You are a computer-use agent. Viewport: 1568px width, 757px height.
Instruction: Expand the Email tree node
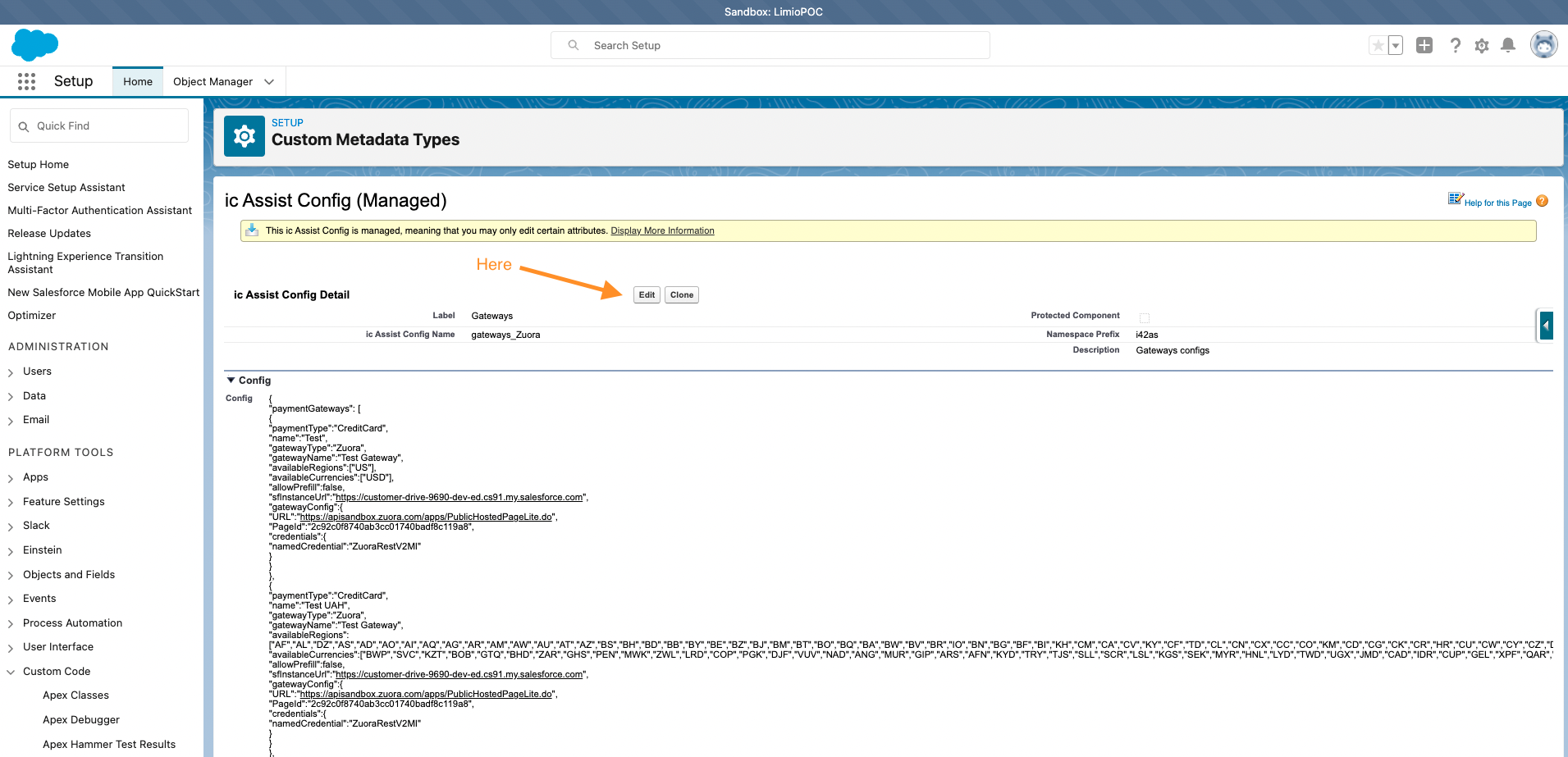(11, 421)
